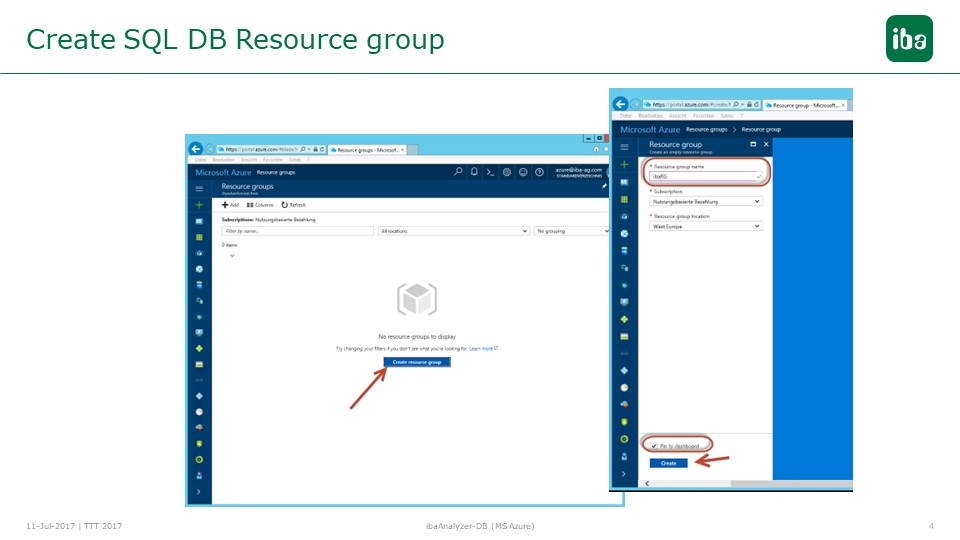This screenshot has height=540, width=960.
Task: Toggle hamburger menu in right window
Action: pyautogui.click(x=624, y=147)
